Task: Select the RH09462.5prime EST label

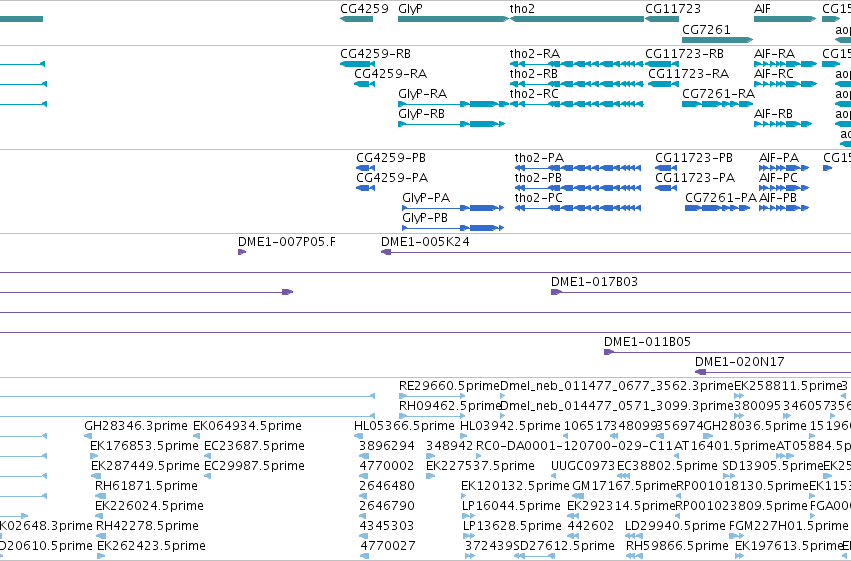Action: coord(449,406)
